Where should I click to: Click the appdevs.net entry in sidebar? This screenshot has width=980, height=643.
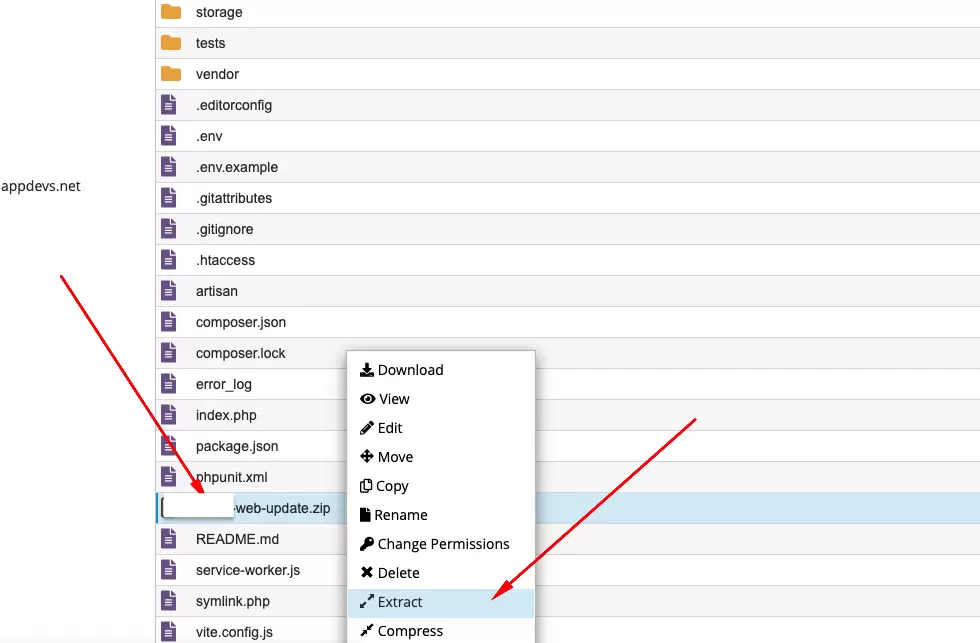(x=41, y=186)
